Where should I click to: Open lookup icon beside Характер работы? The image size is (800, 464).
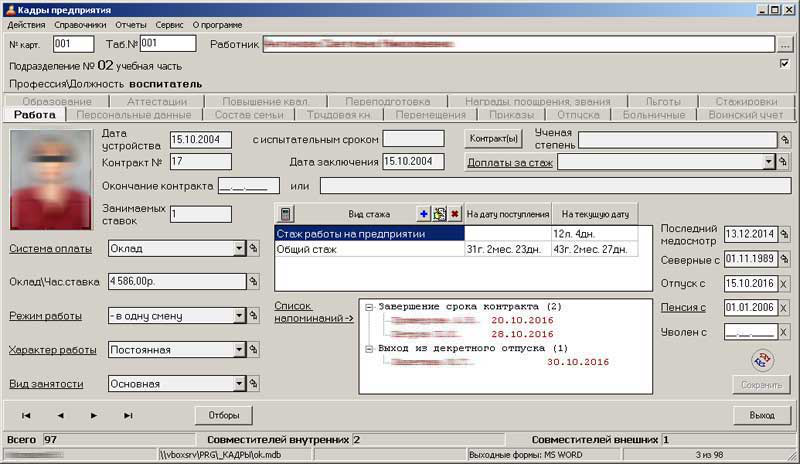[x=253, y=350]
